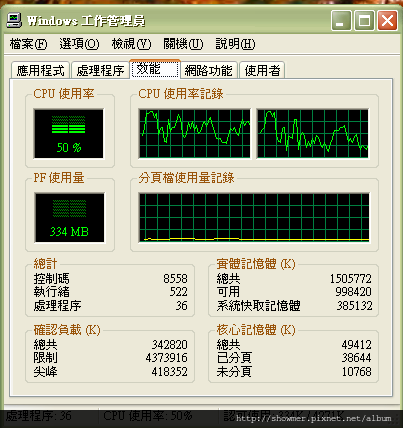This screenshot has height=428, width=403.
Task: Click the 系統快取記憶體 value 385132
Action: 354,305
